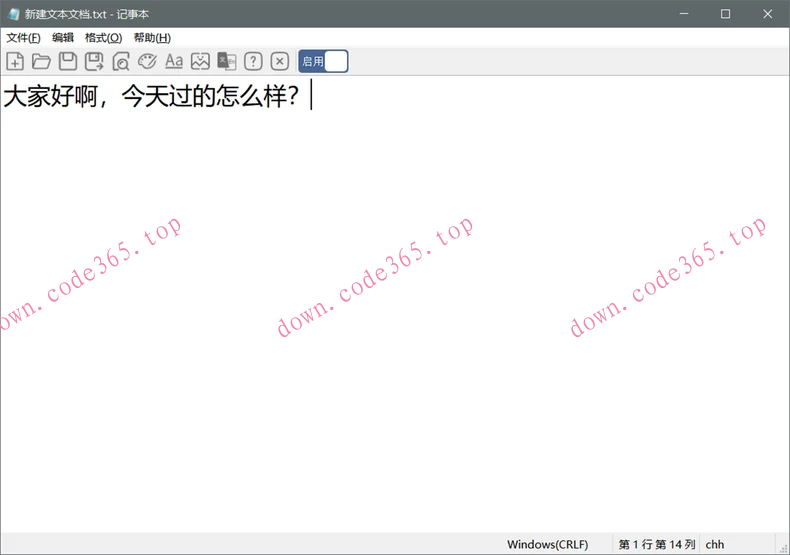Minimize the Notepad window
The height and width of the screenshot is (555, 790).
coord(684,14)
